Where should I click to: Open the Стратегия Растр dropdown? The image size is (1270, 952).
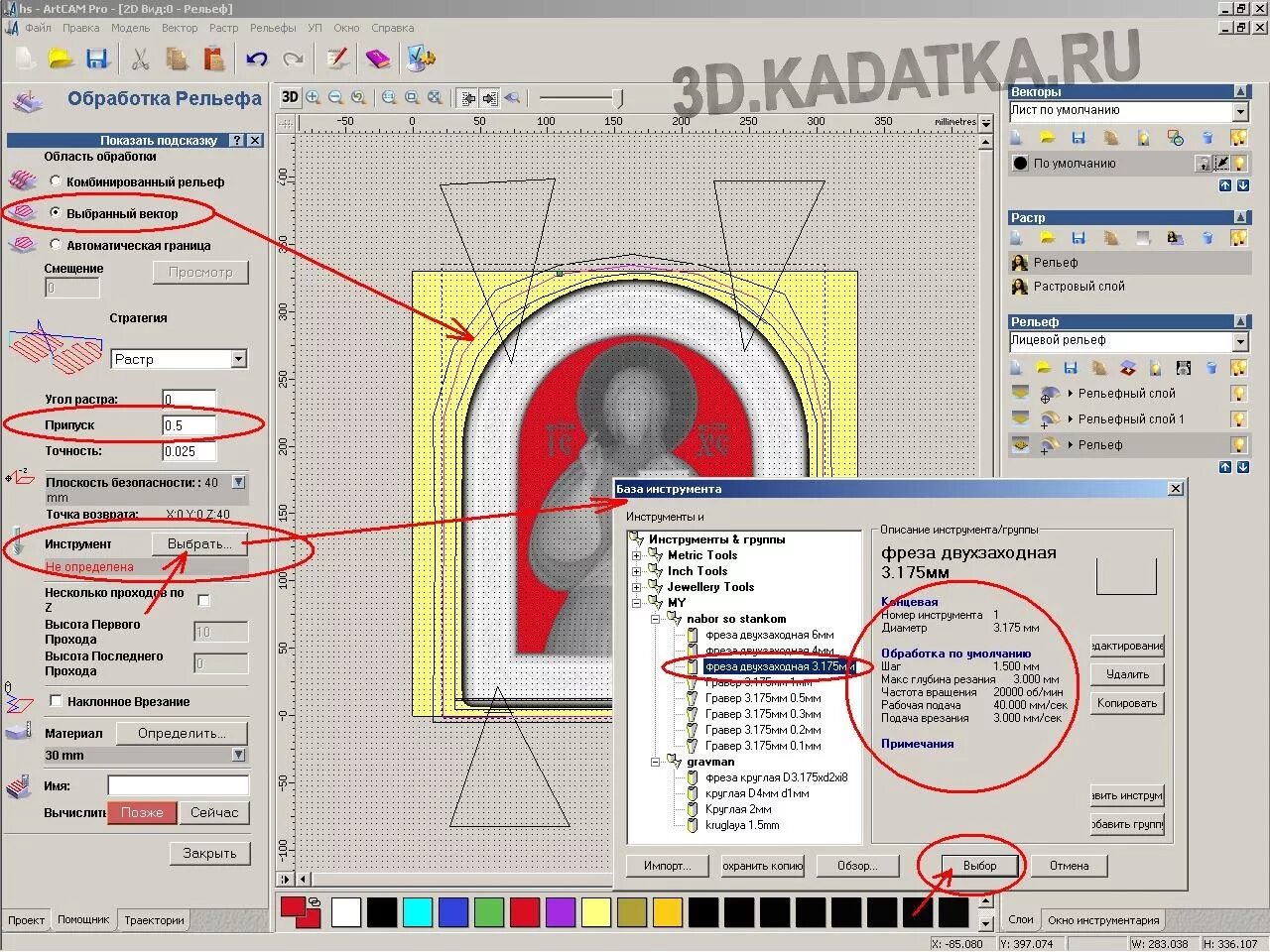[238, 359]
